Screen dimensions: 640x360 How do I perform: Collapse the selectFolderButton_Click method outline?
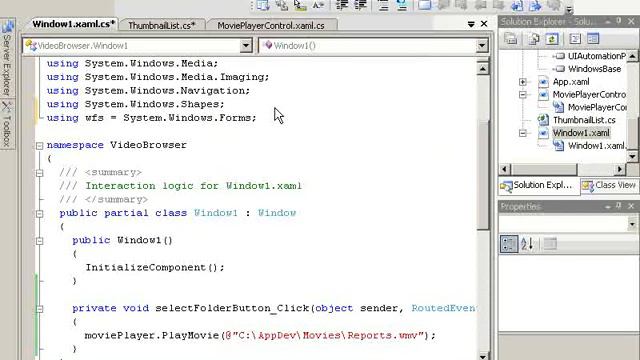point(39,309)
